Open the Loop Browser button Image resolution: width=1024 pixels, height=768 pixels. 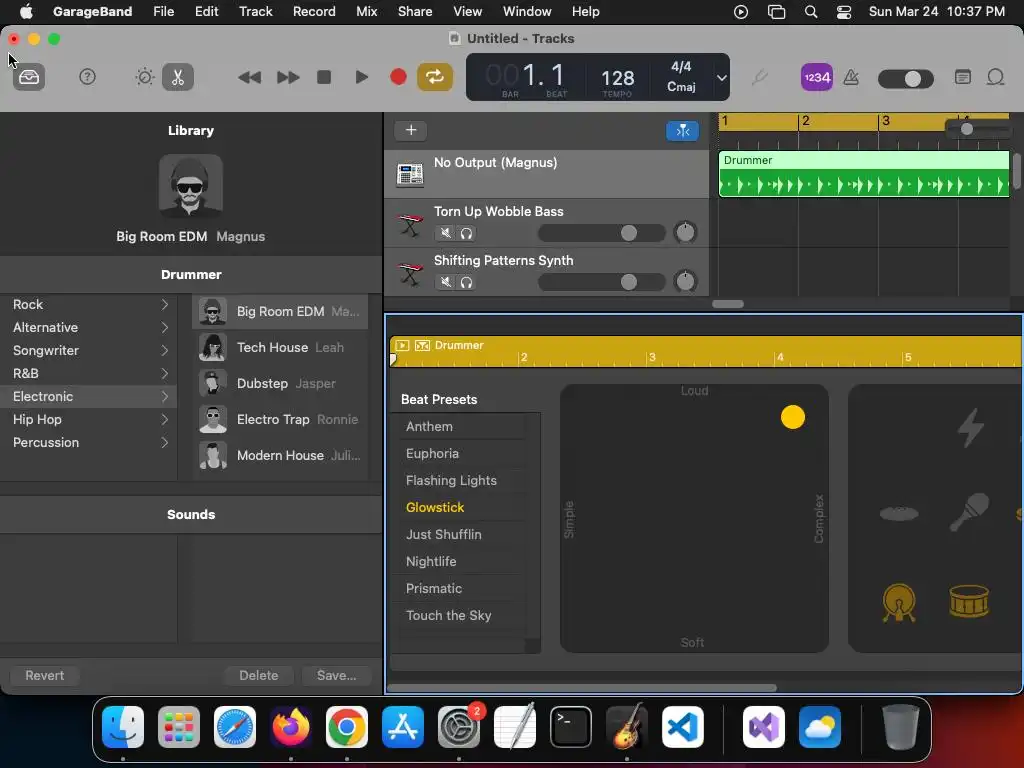995,77
